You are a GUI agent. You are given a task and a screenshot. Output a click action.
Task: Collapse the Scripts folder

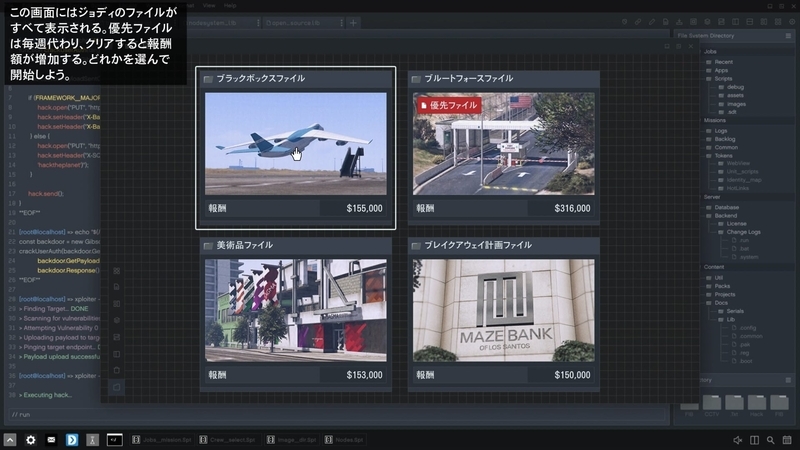click(719, 79)
